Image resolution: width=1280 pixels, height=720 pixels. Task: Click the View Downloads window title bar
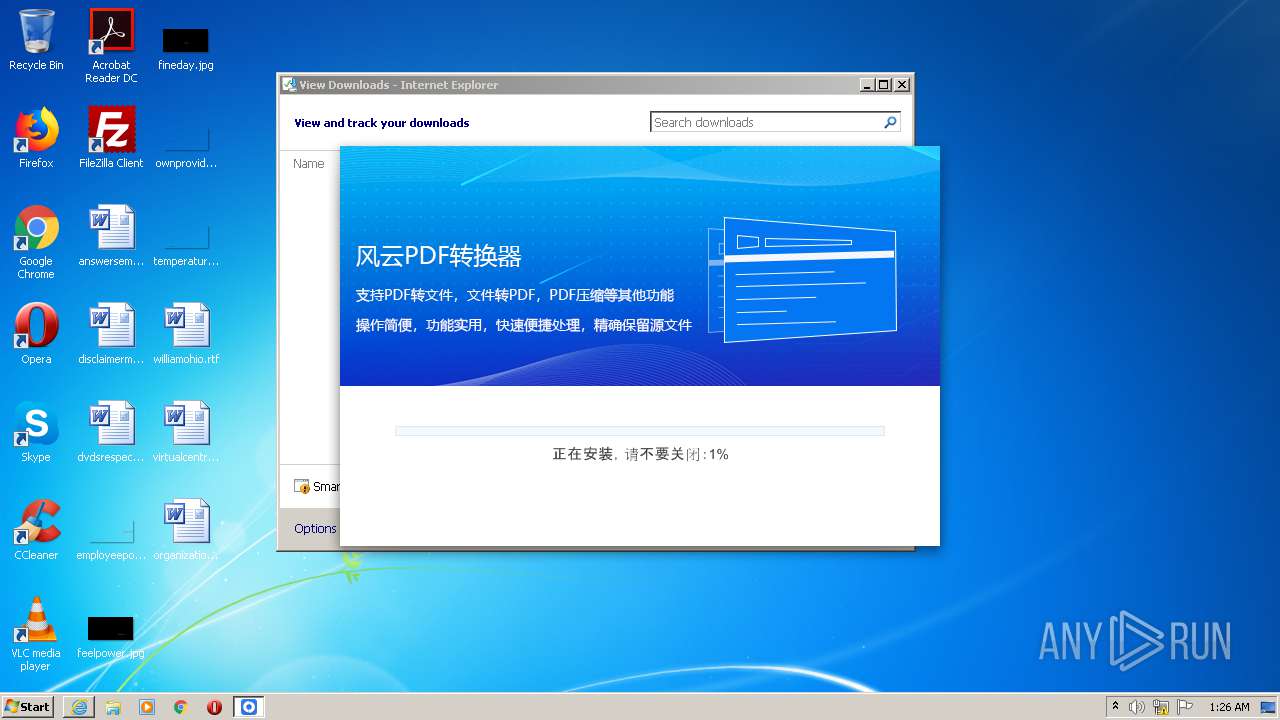(x=570, y=85)
